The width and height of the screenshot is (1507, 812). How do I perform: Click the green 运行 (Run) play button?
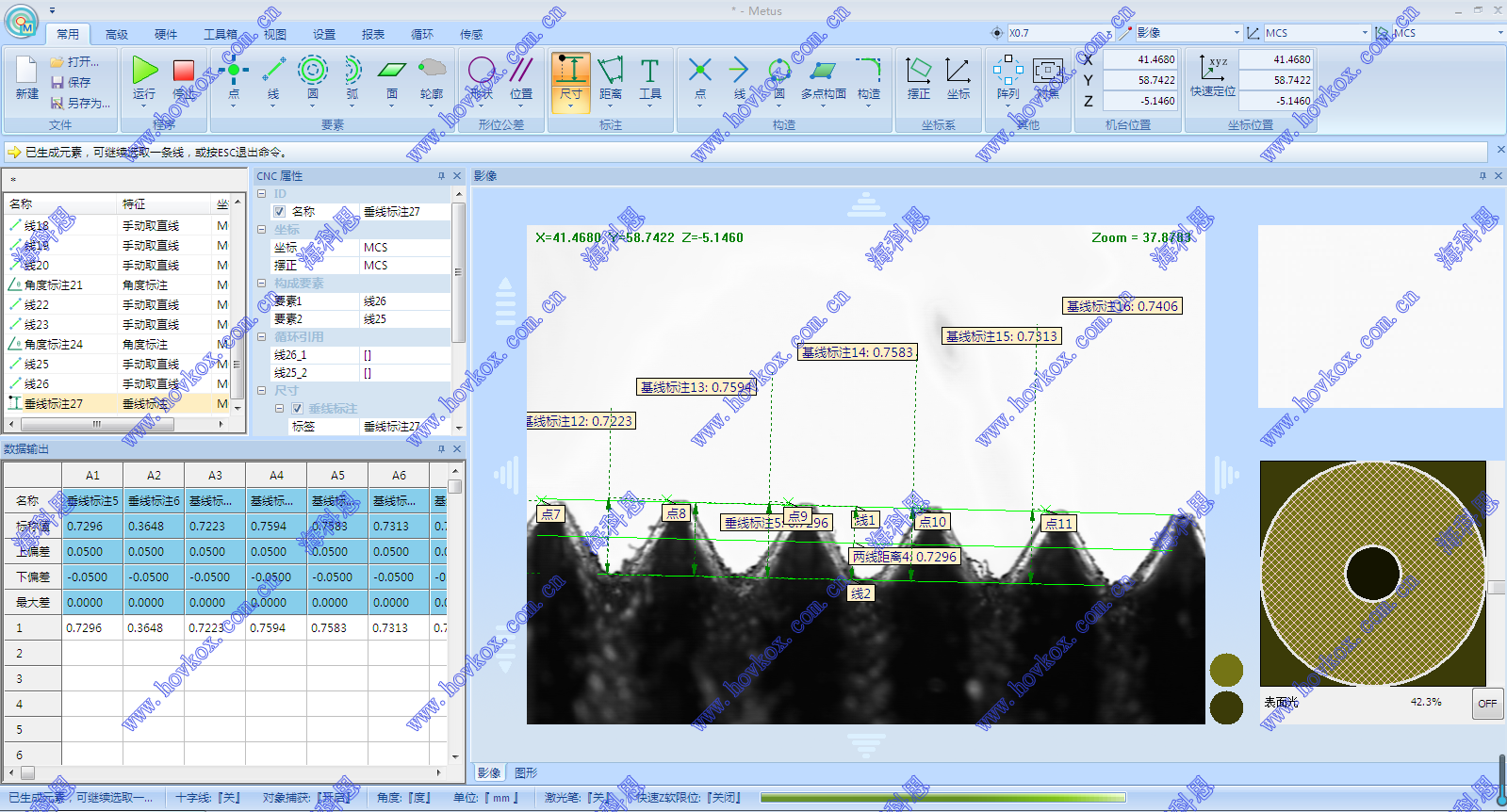(x=144, y=72)
